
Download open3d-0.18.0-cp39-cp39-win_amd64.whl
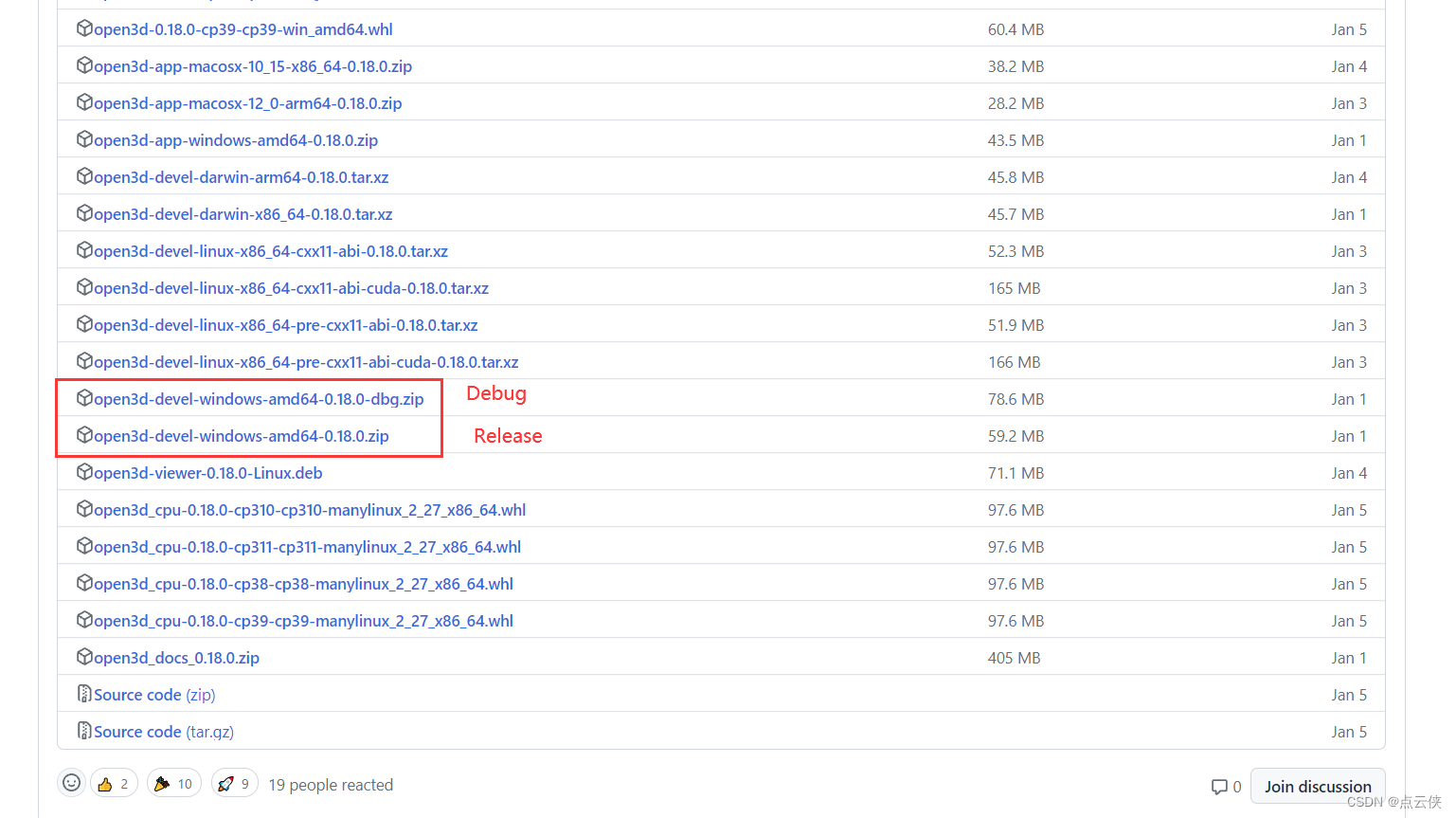pos(243,28)
